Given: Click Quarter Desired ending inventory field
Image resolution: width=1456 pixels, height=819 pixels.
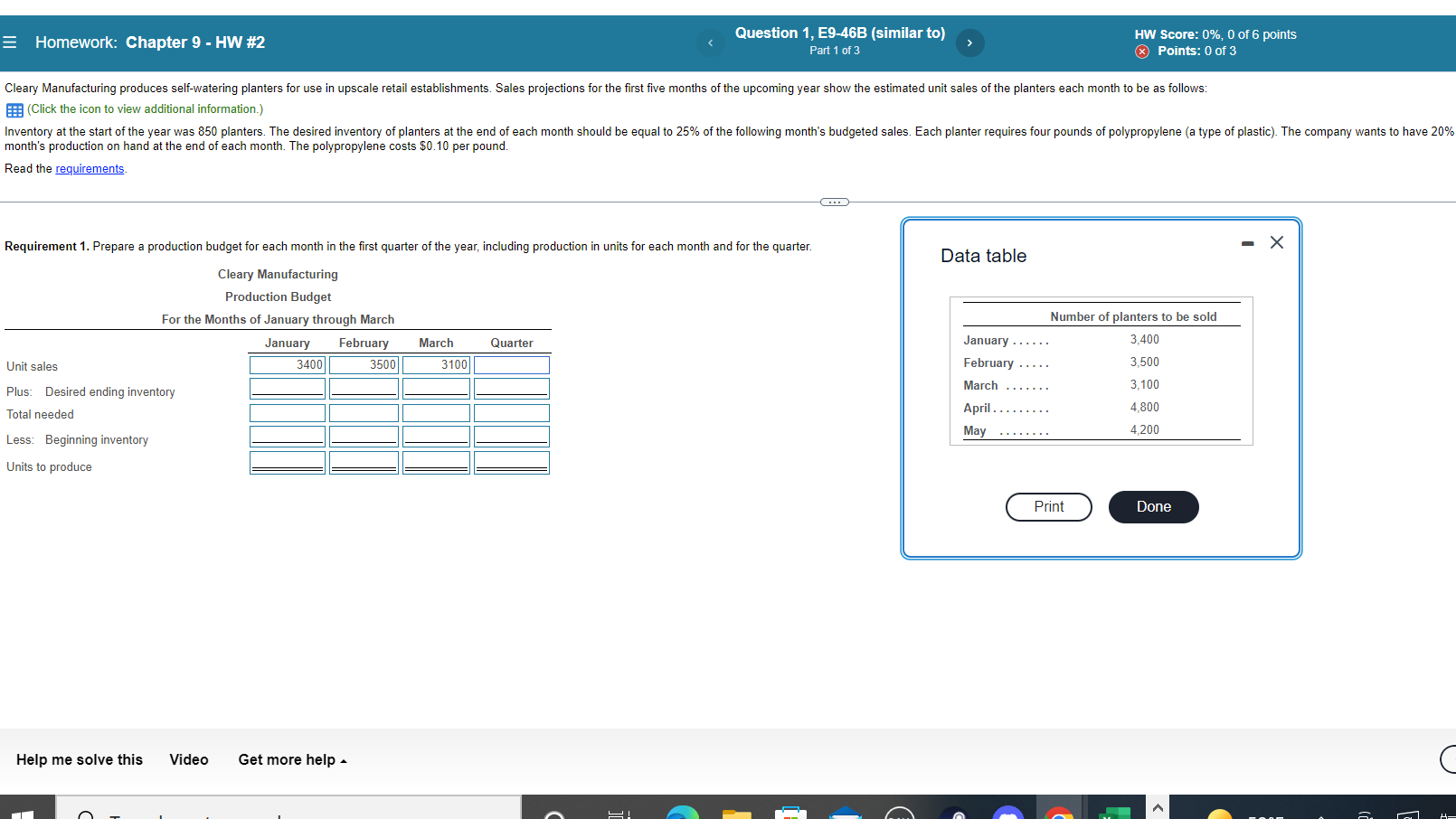Looking at the screenshot, I should click(512, 389).
